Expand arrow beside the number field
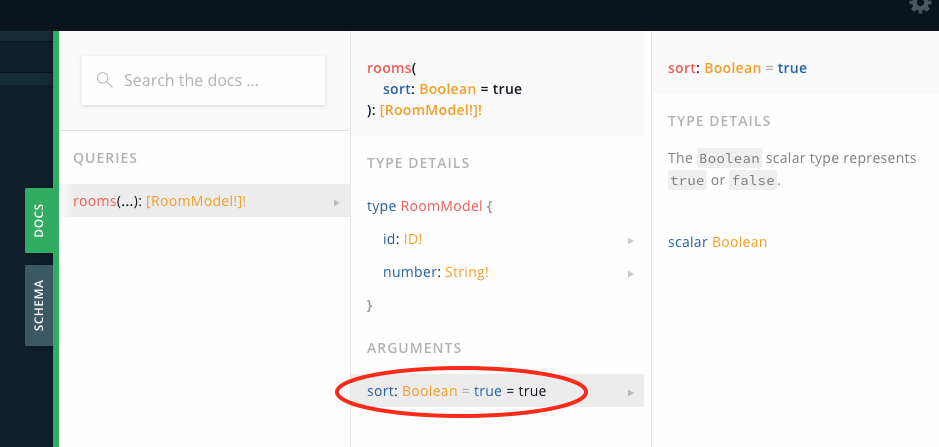Viewport: 939px width, 447px height. [631, 274]
